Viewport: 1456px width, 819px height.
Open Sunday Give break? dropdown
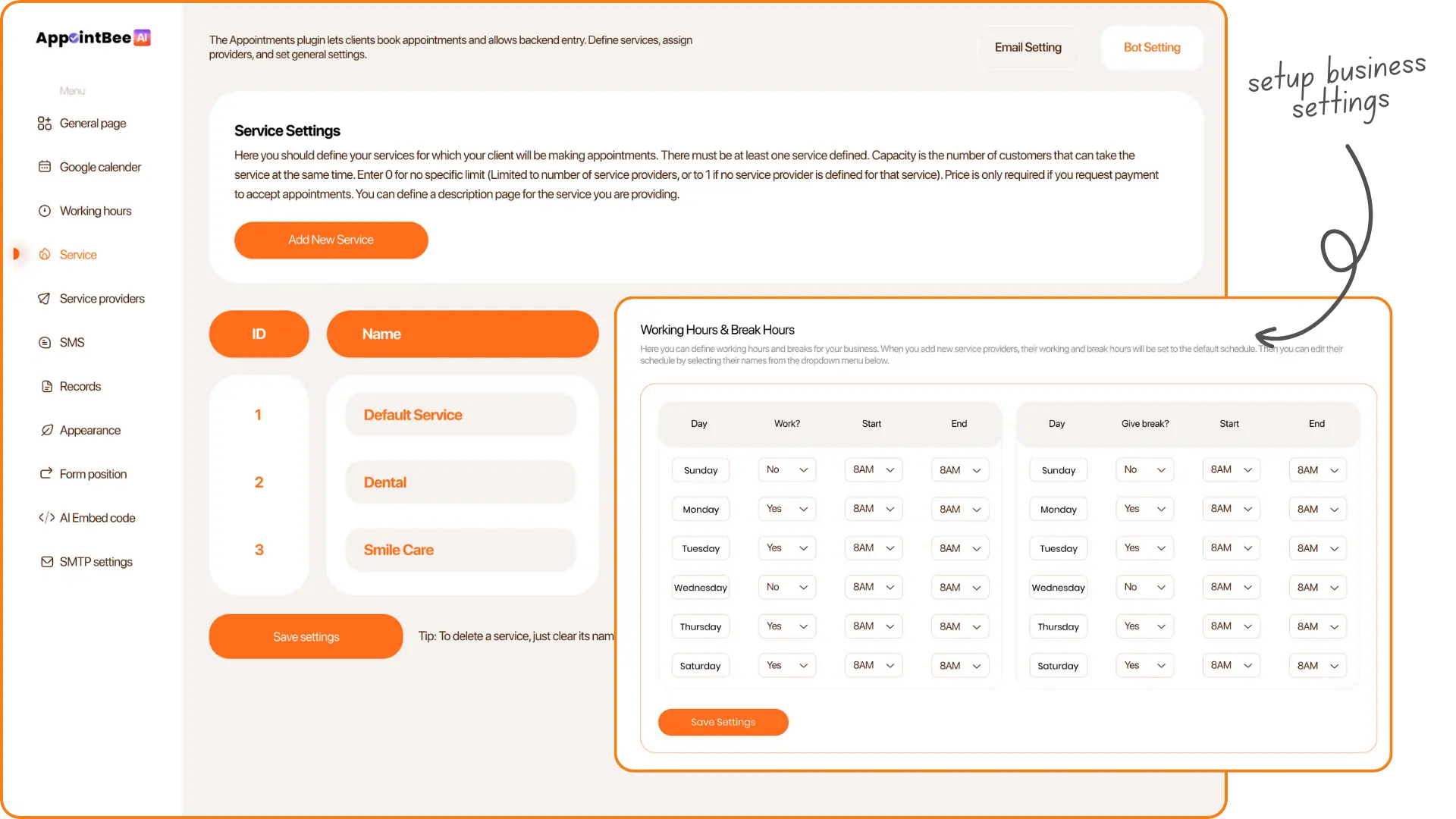[x=1145, y=469]
